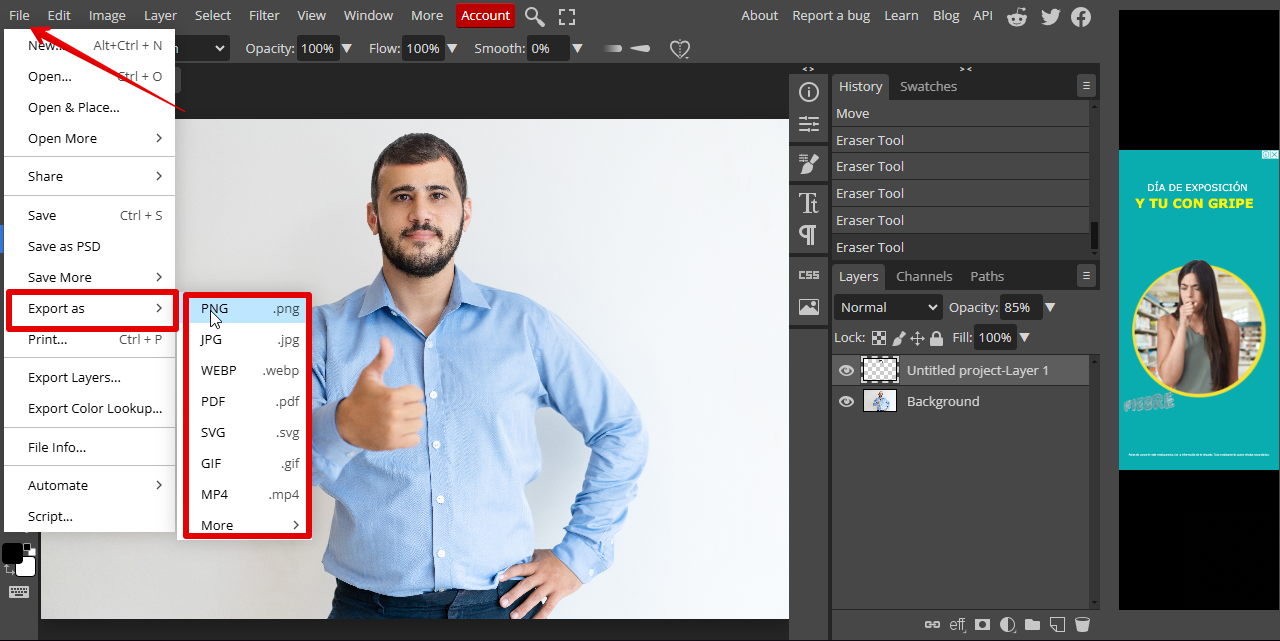Expand the Automate submenu
This screenshot has width=1280, height=641.
click(90, 485)
